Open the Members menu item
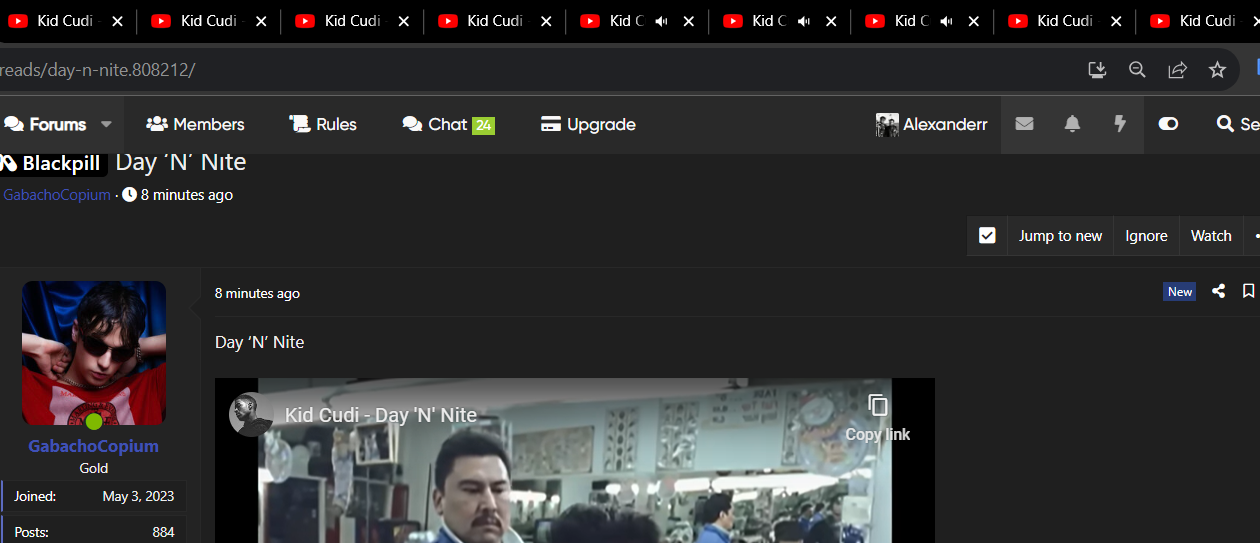Image resolution: width=1260 pixels, height=543 pixels. point(195,124)
